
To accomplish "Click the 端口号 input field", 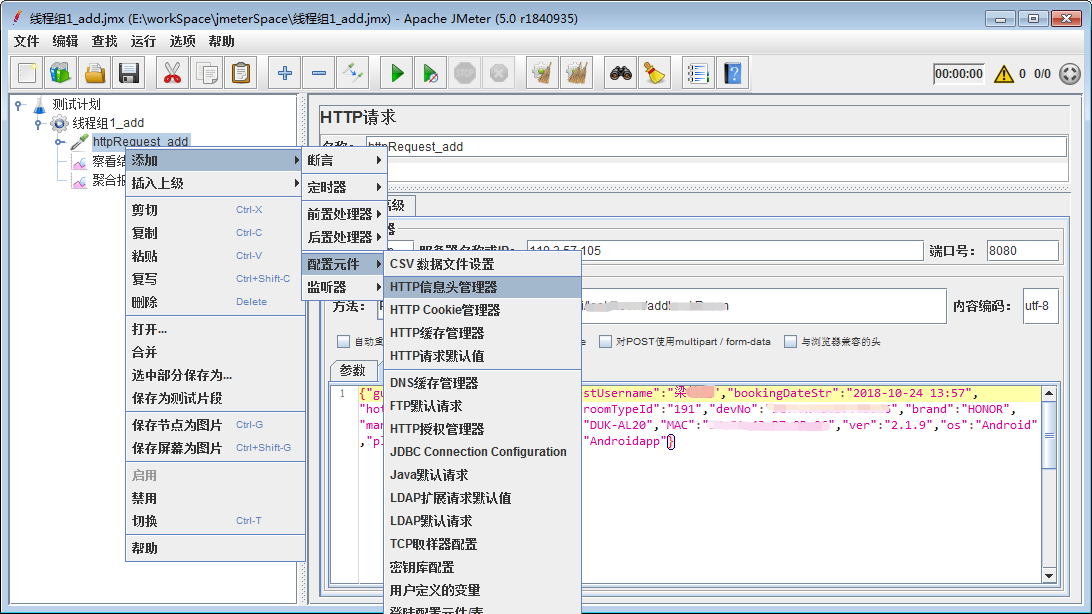I will point(1022,251).
